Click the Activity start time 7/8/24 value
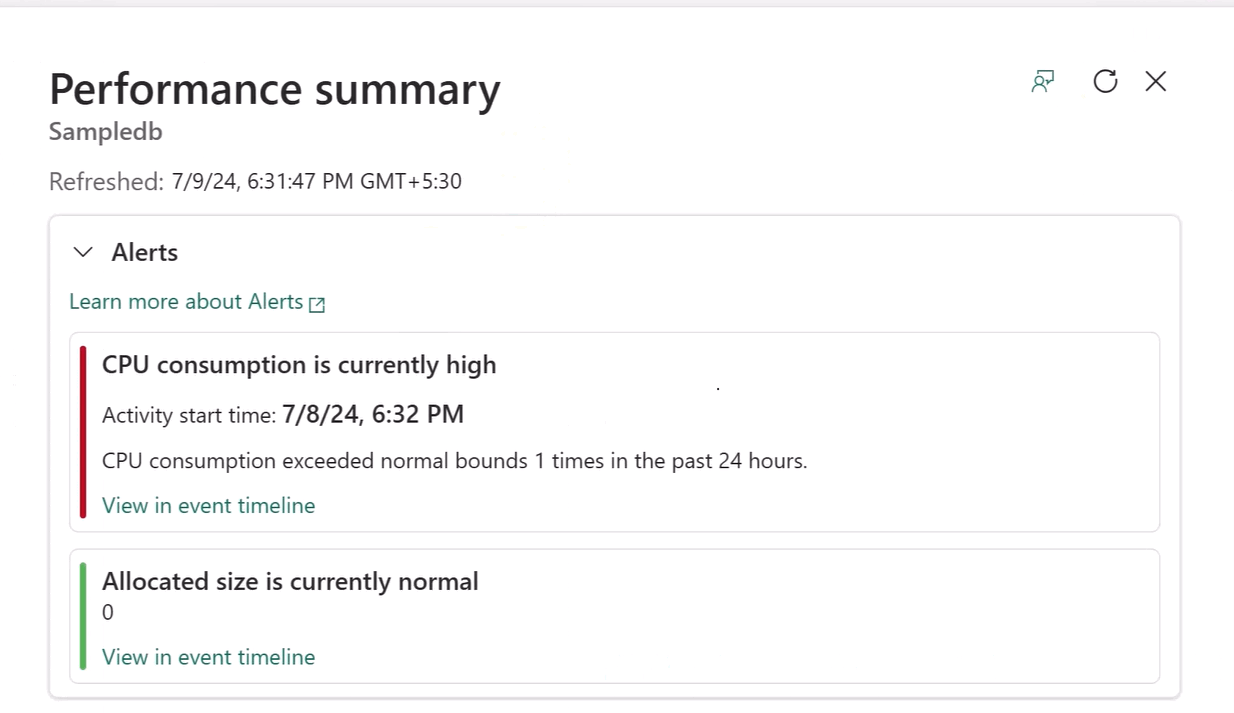Image resolution: width=1234 pixels, height=713 pixels. click(x=373, y=414)
